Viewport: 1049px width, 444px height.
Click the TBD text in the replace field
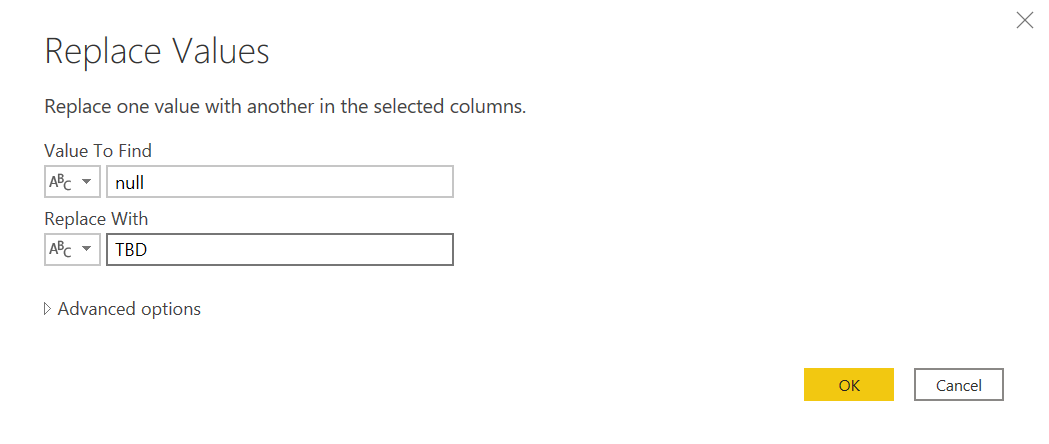pyautogui.click(x=132, y=249)
